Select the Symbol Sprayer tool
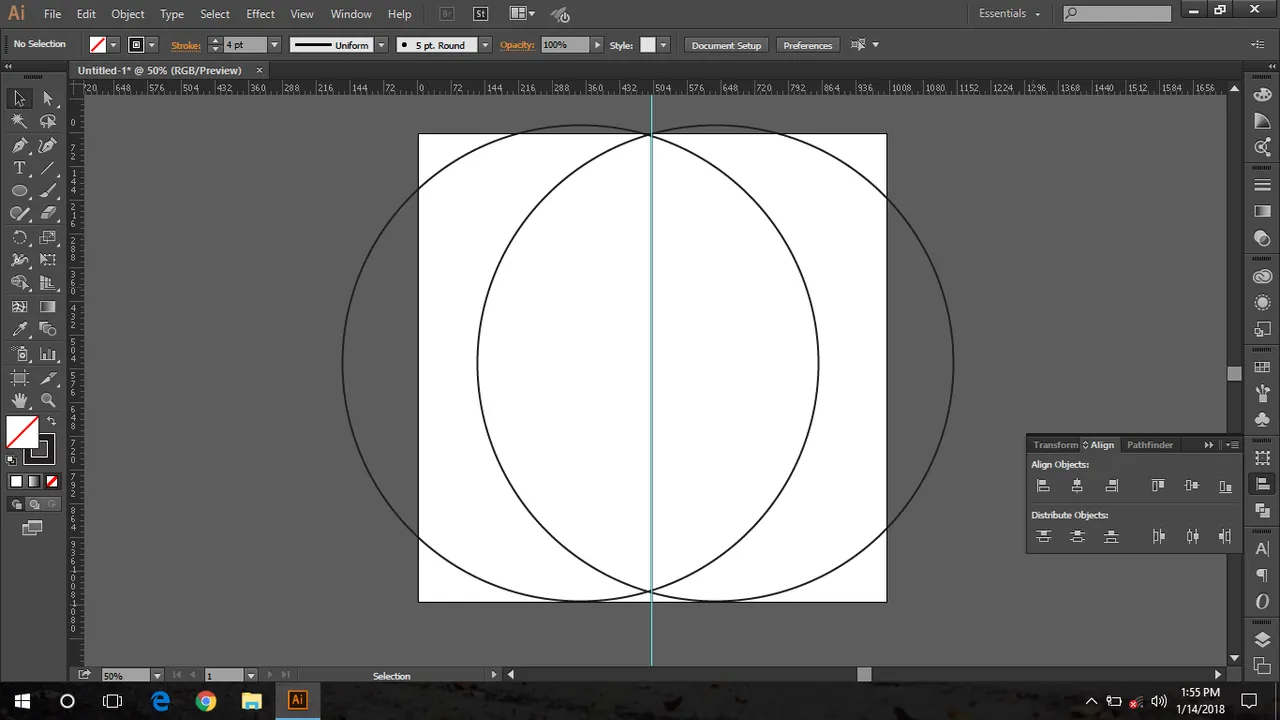Image resolution: width=1280 pixels, height=720 pixels. 19,354
